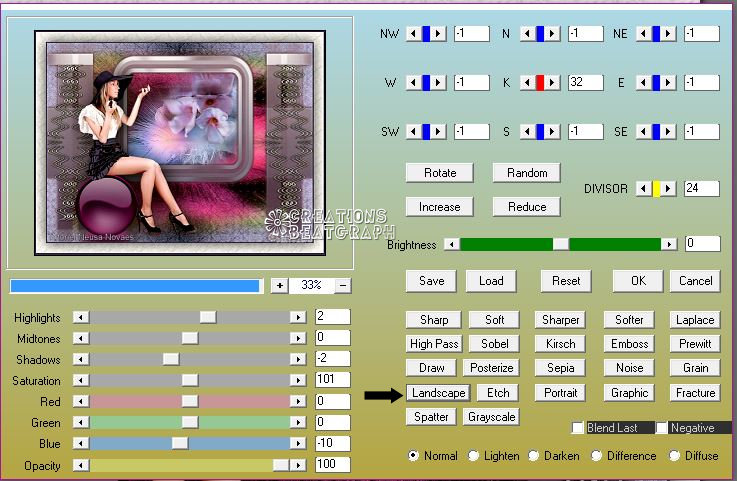Apply the Sobel preset
The height and width of the screenshot is (481, 737).
[x=494, y=344]
